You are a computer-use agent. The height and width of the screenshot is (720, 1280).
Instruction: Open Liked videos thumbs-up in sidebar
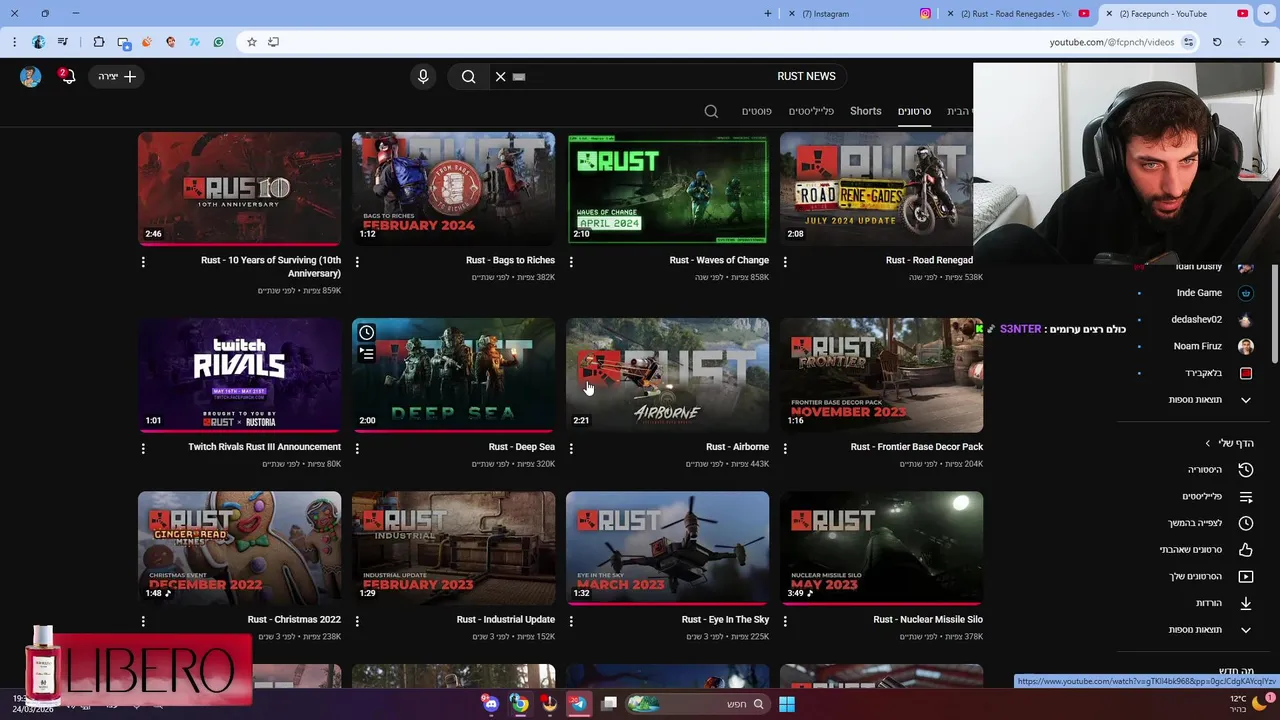click(1245, 549)
